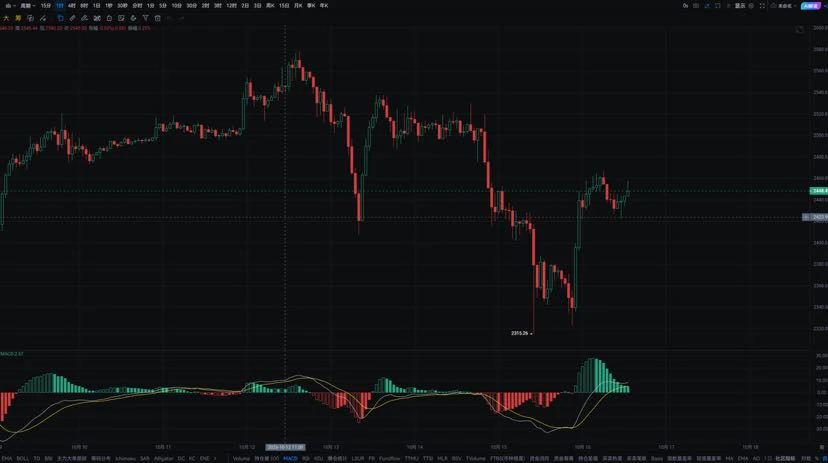Open the chart type dropdown with candlestick icon
The width and height of the screenshot is (828, 463).
pos(10,5)
